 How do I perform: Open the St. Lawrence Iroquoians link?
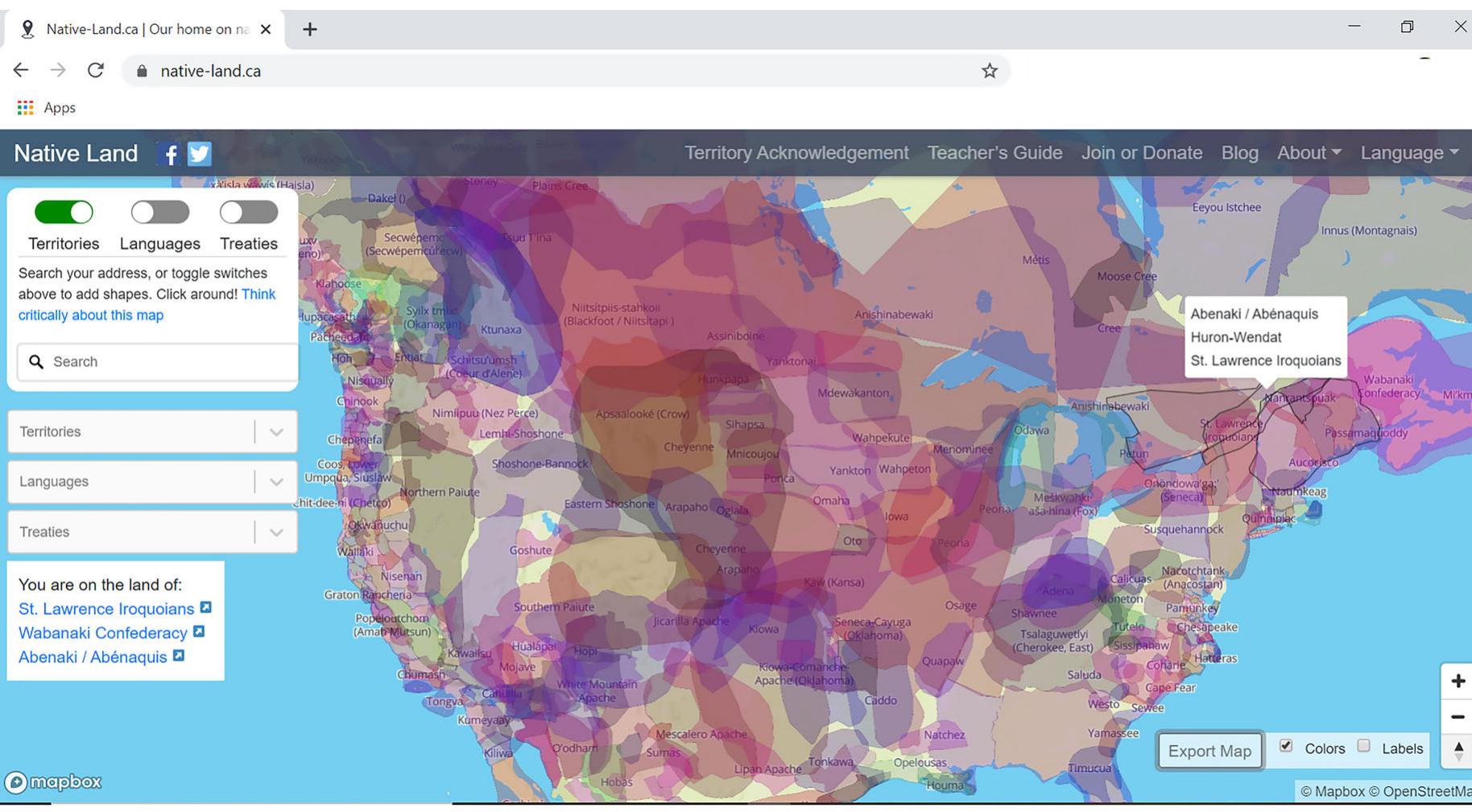point(106,608)
